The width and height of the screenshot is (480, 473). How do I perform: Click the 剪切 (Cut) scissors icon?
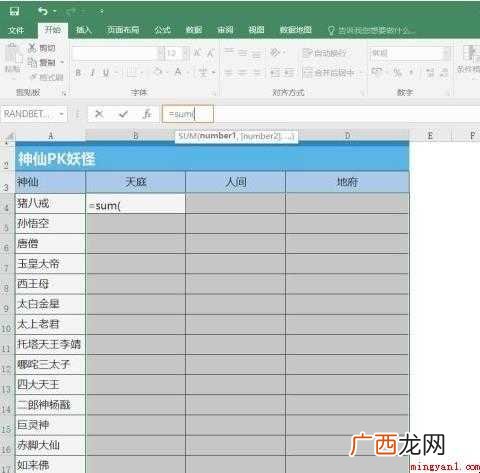pyautogui.click(x=32, y=48)
